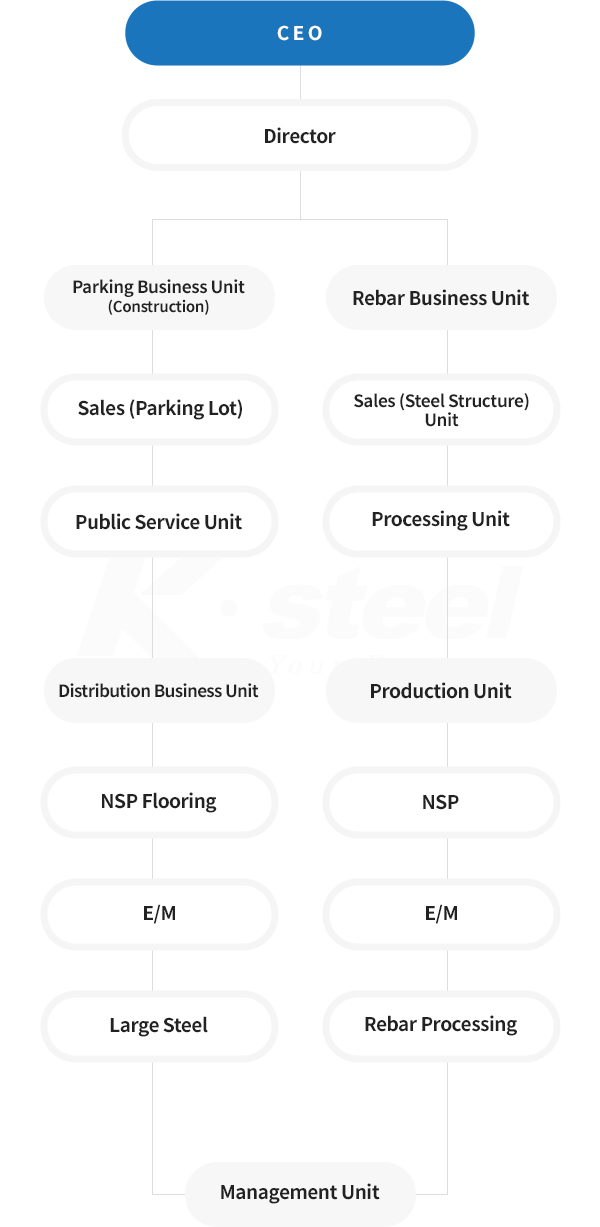Open the Rebar Business Unit node
Screen dimensions: 600x1227
coord(441,297)
